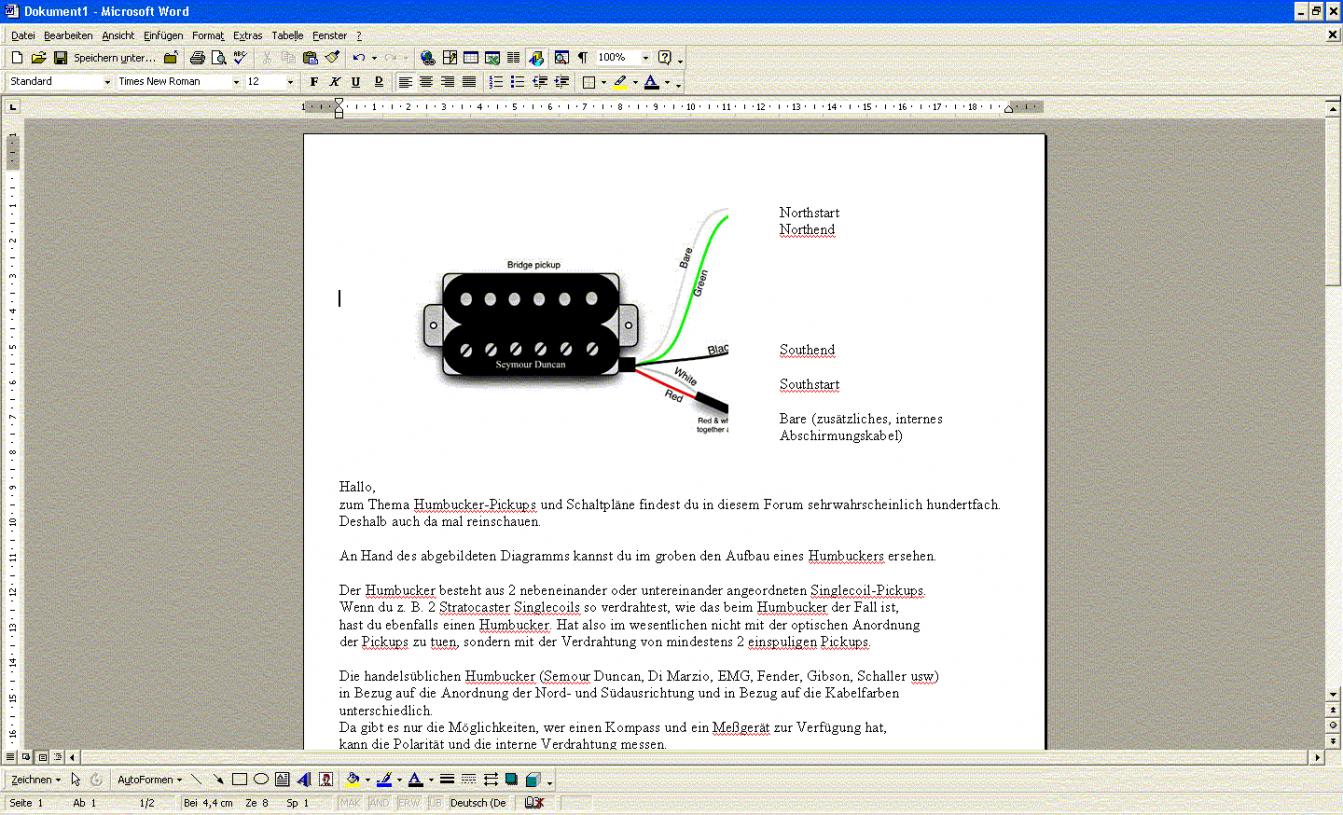Open the Extras menu
The image size is (1343, 815).
coord(248,36)
